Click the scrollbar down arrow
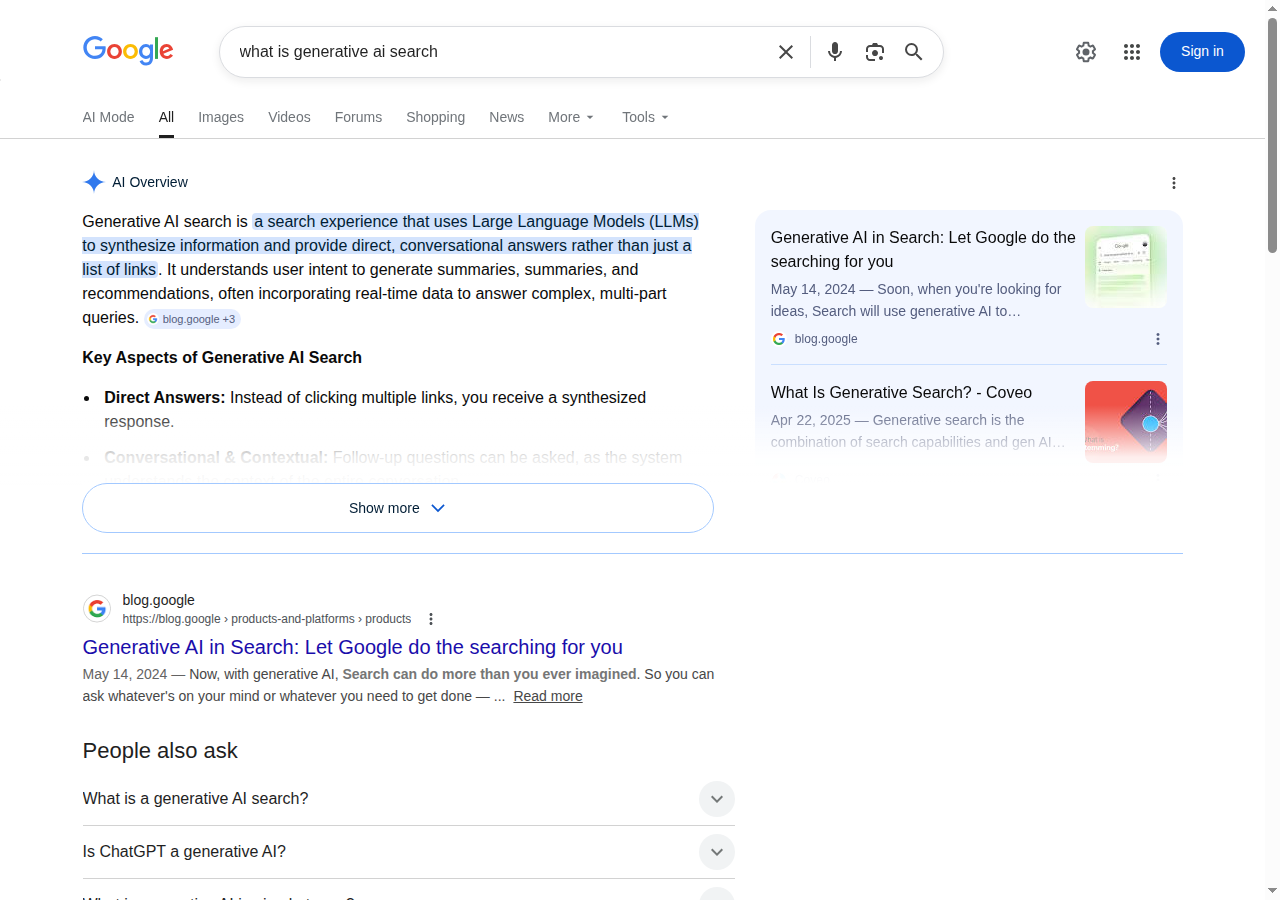The height and width of the screenshot is (900, 1280). 1273,891
